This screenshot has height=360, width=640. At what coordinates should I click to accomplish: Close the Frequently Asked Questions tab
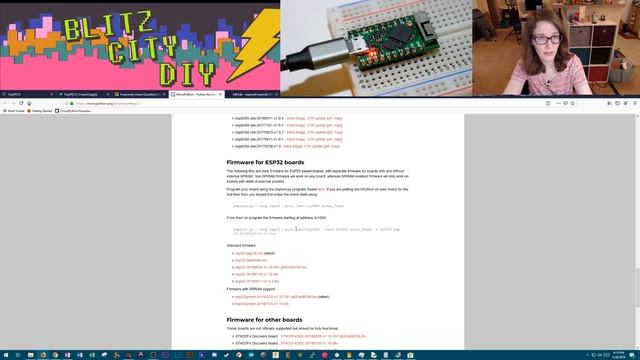click(x=164, y=94)
